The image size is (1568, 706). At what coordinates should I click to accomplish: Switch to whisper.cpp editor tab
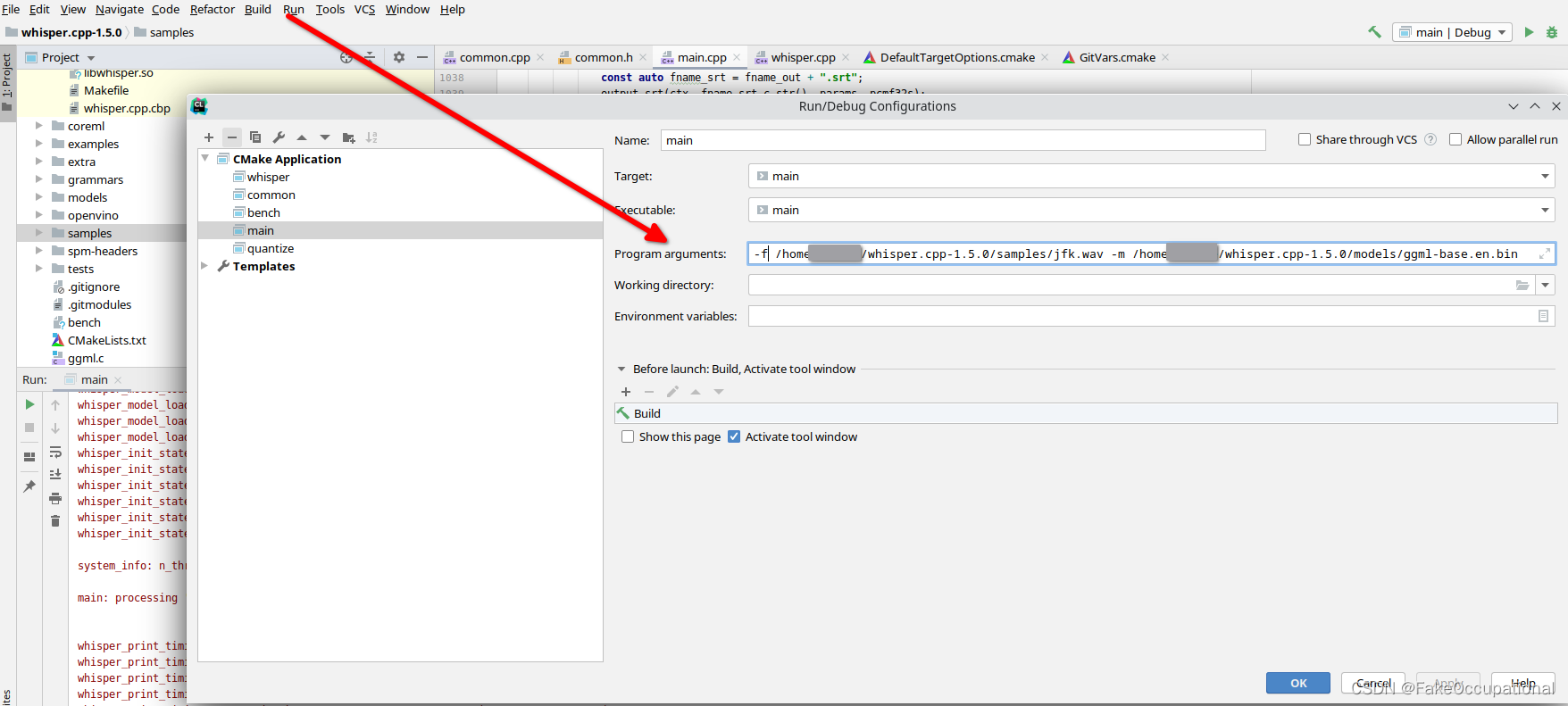point(803,57)
